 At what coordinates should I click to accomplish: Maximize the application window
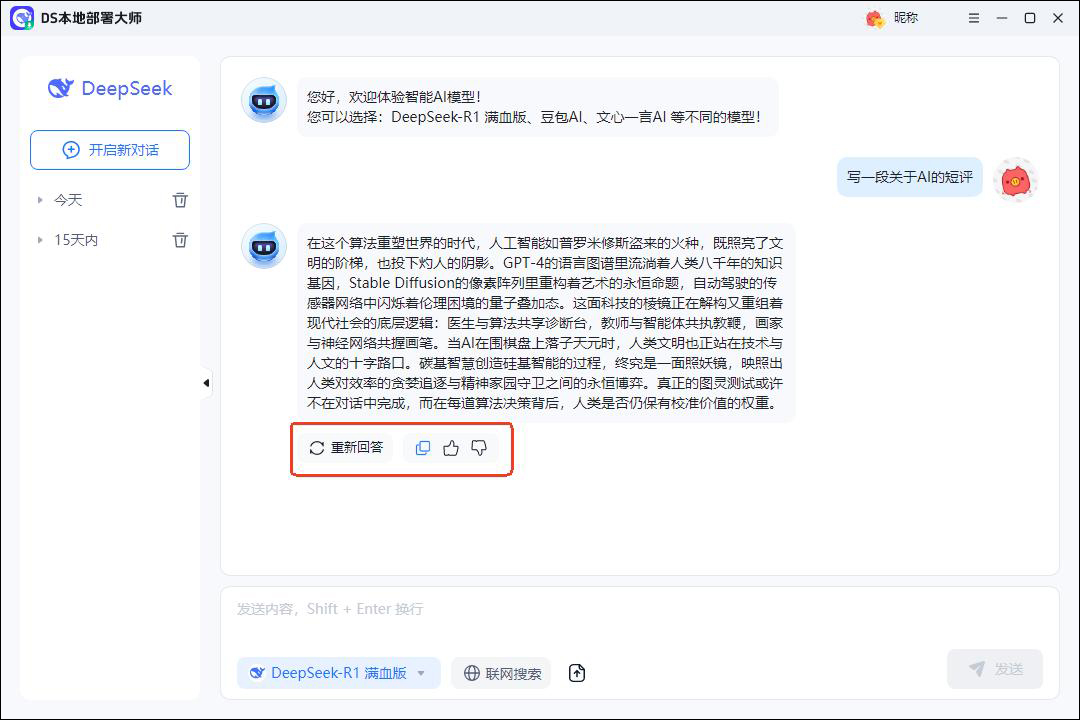point(1030,19)
